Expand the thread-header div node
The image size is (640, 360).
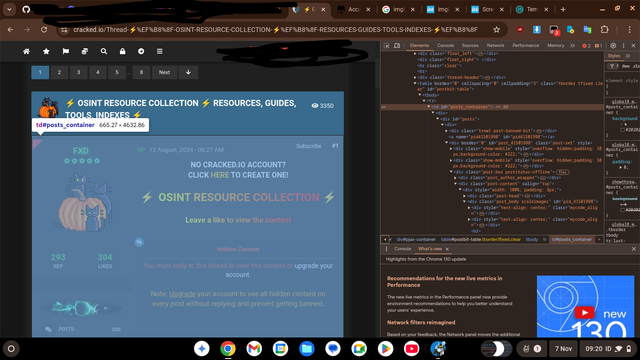click(415, 77)
